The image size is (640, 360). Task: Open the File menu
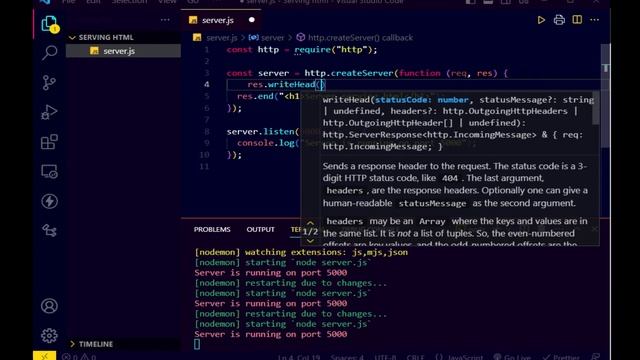point(69,2)
